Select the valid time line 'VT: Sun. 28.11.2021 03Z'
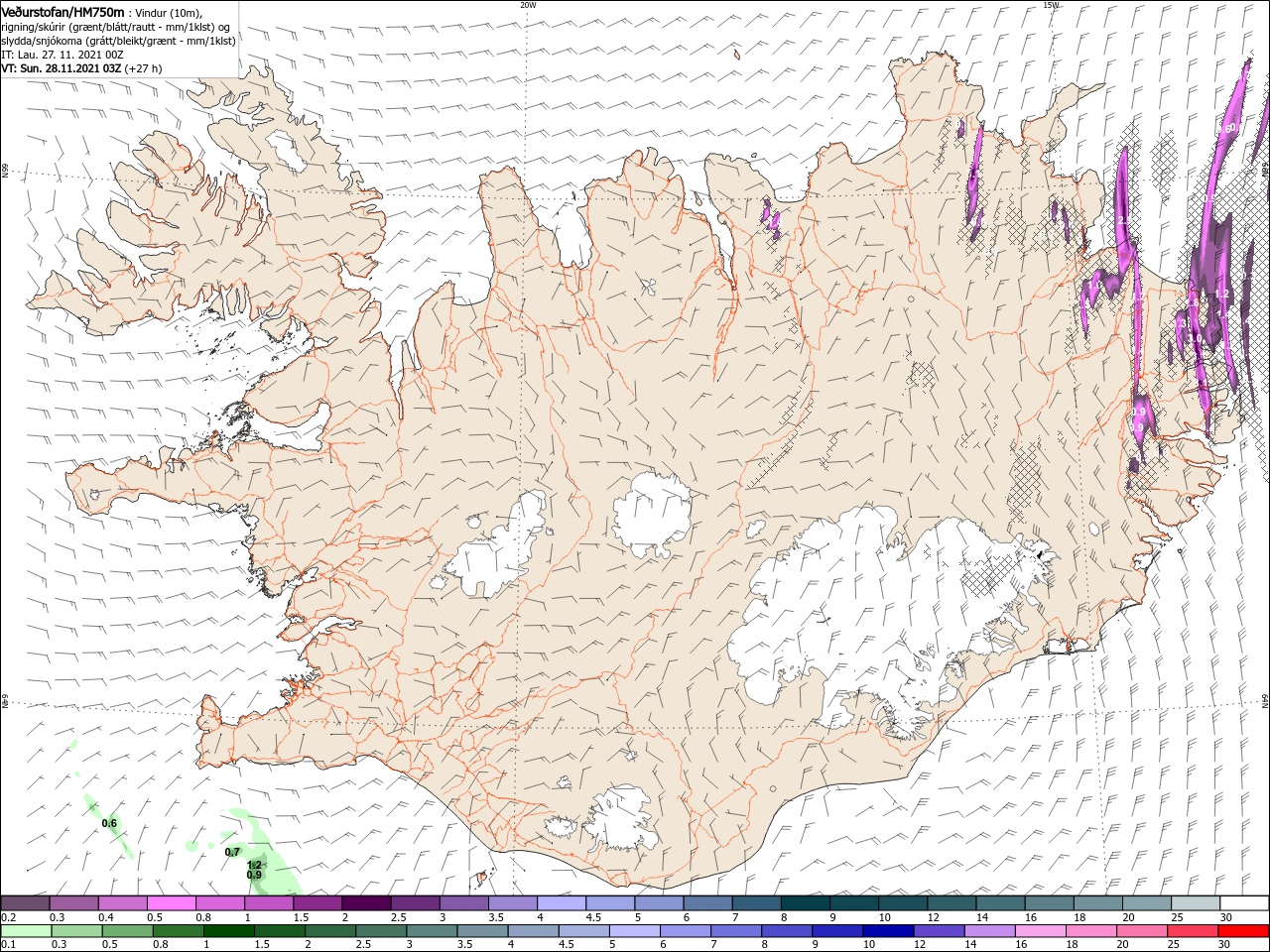 coord(62,68)
